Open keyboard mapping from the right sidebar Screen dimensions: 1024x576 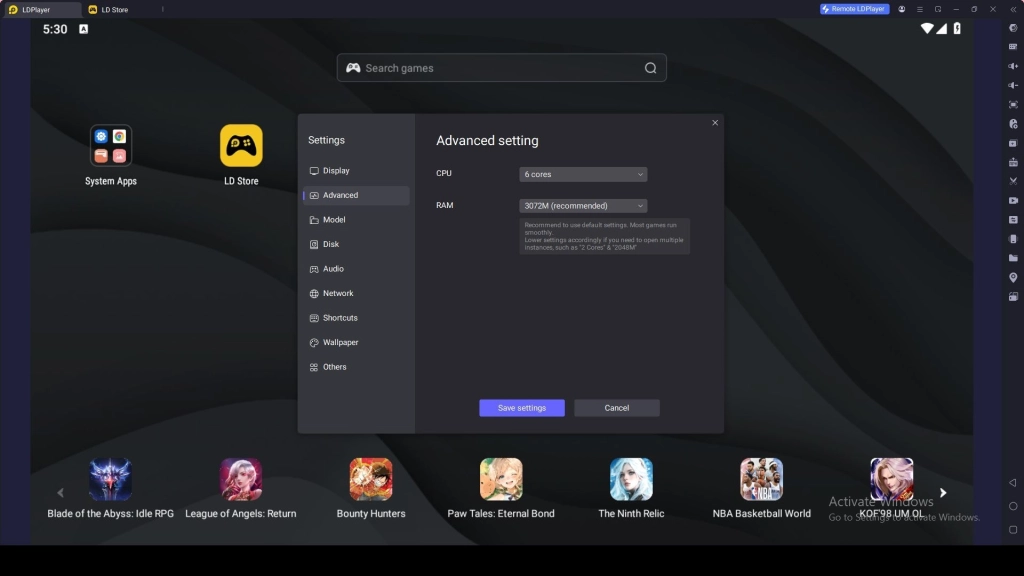pyautogui.click(x=1012, y=46)
